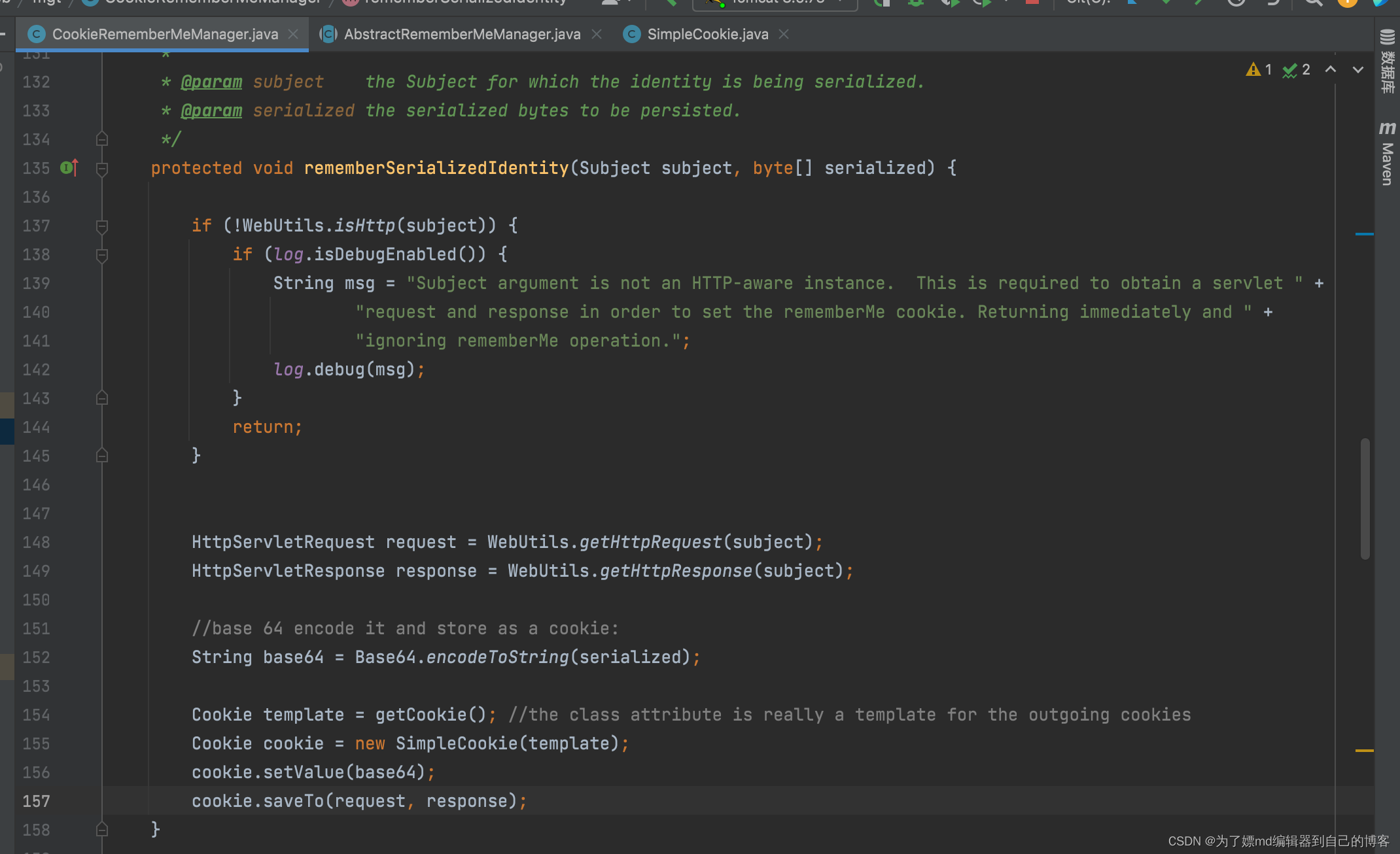Click getCookie() on line 154

(430, 715)
